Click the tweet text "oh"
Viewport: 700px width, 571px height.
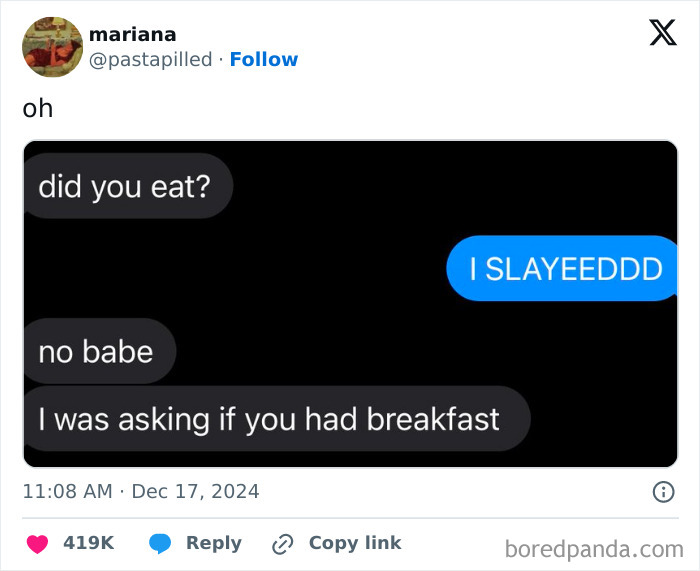(x=38, y=108)
